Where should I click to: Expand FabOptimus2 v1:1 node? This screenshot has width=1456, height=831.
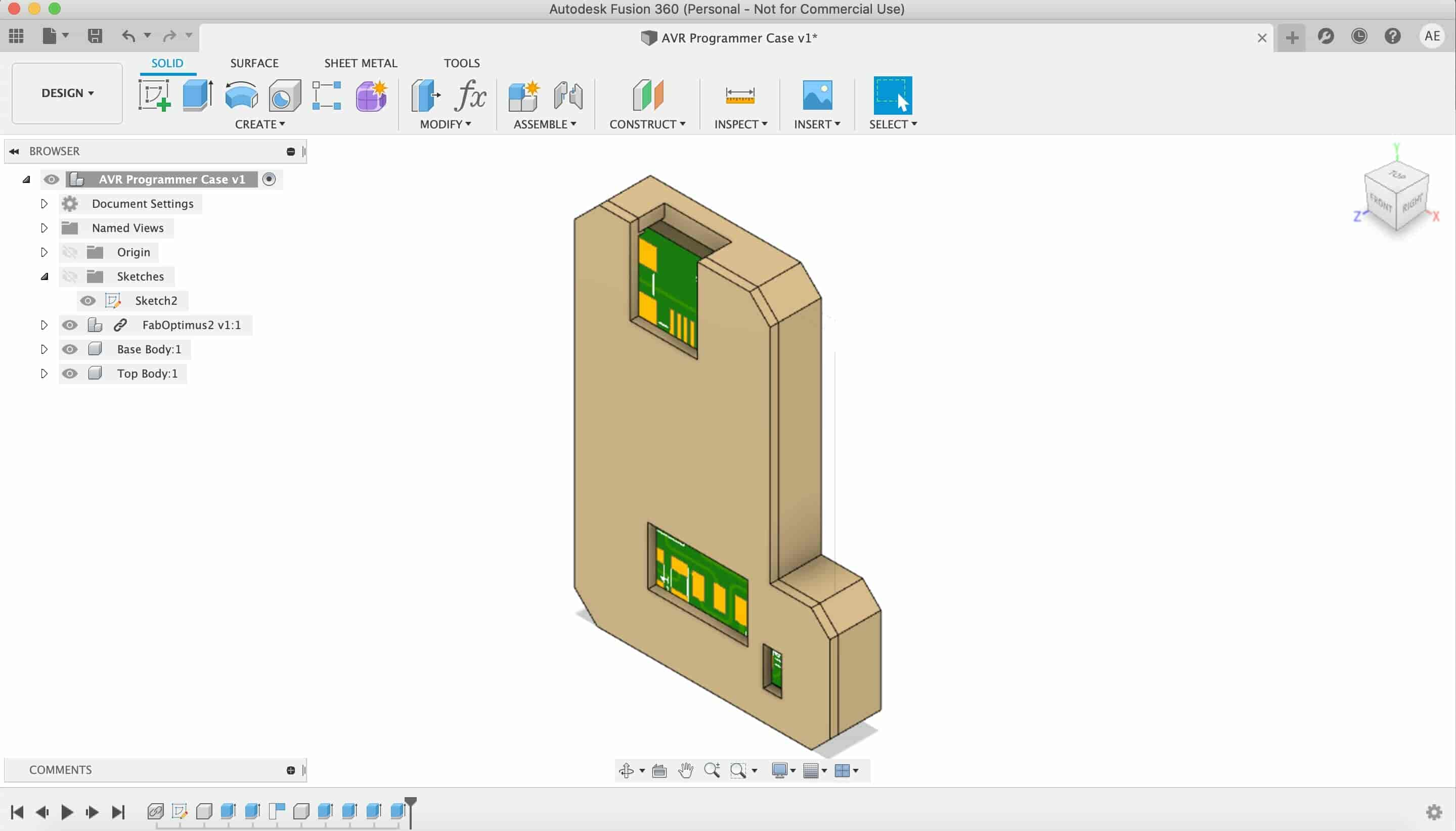point(44,325)
